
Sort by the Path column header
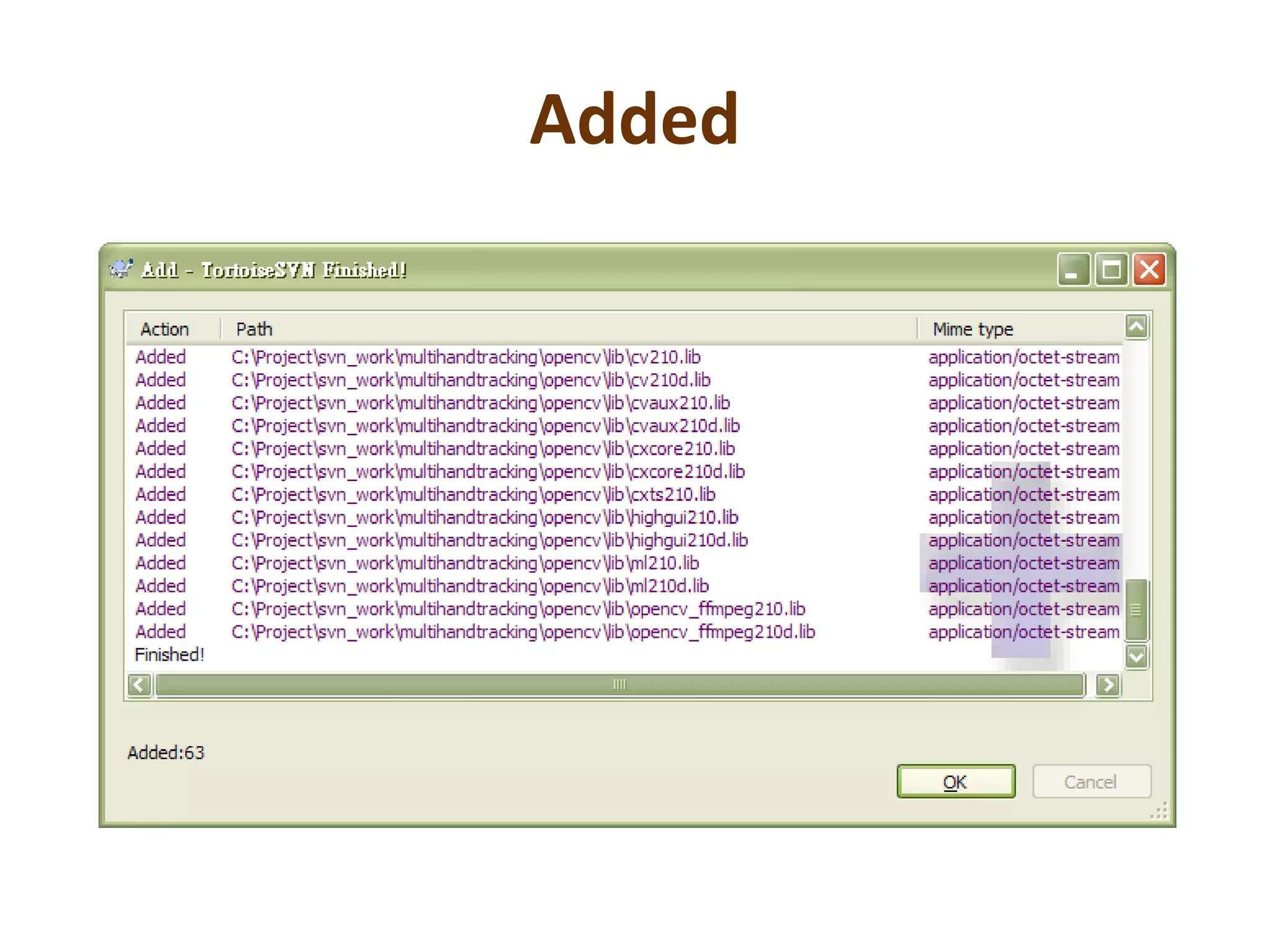(x=254, y=329)
